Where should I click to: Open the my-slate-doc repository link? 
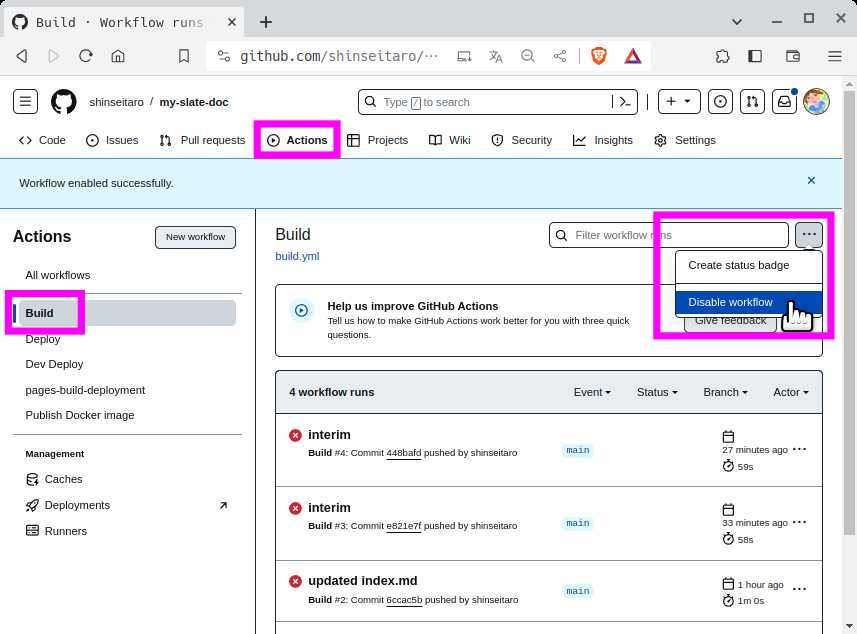(x=194, y=102)
